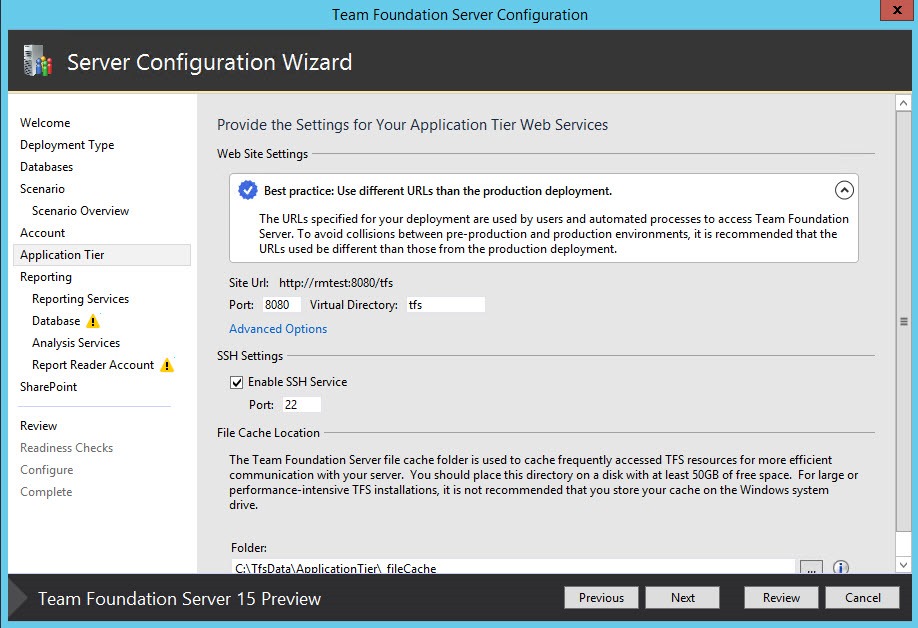The height and width of the screenshot is (628, 918).
Task: Click the SSH Port field showing 22
Action: (302, 404)
